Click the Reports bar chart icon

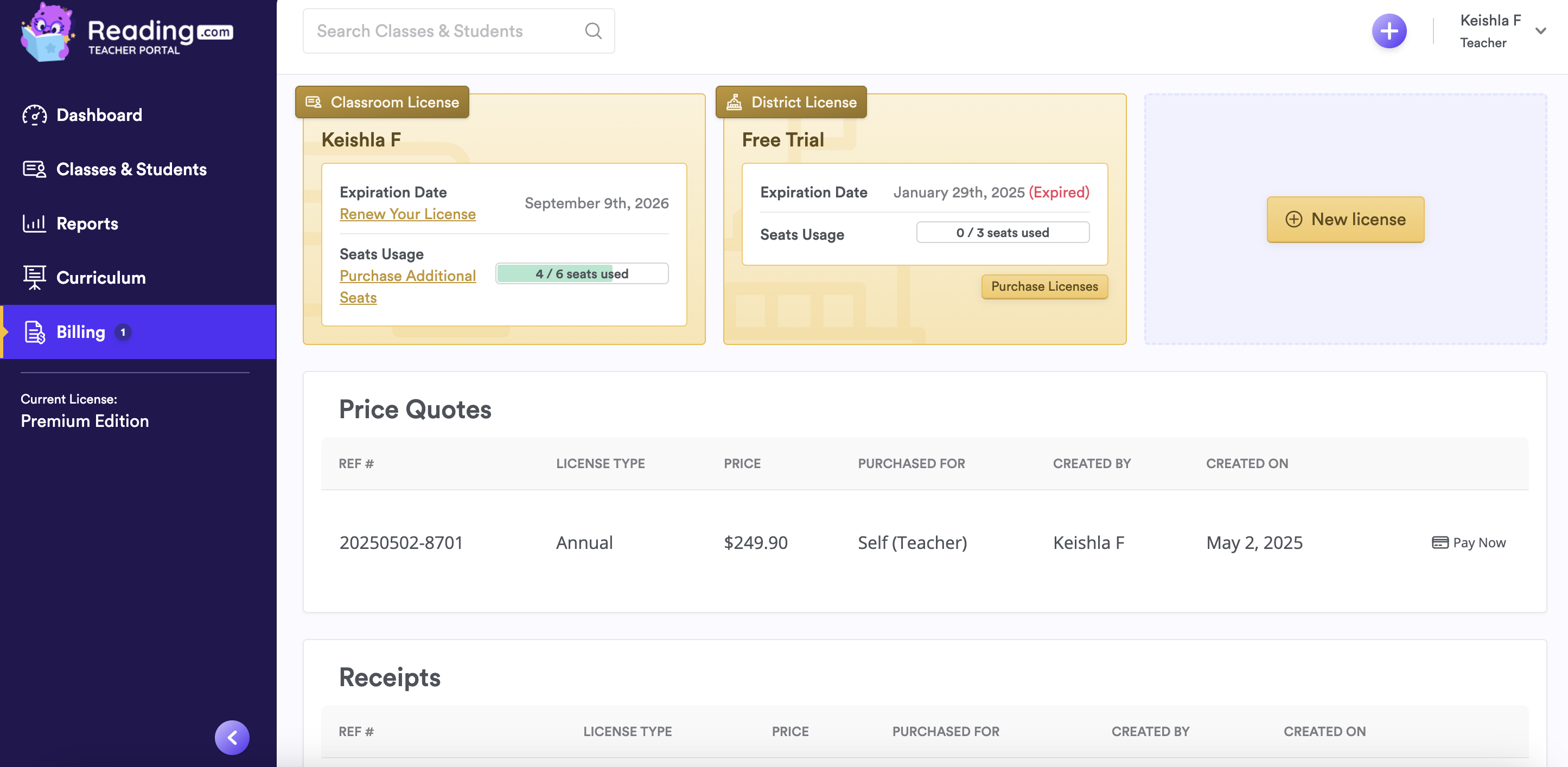(x=34, y=223)
